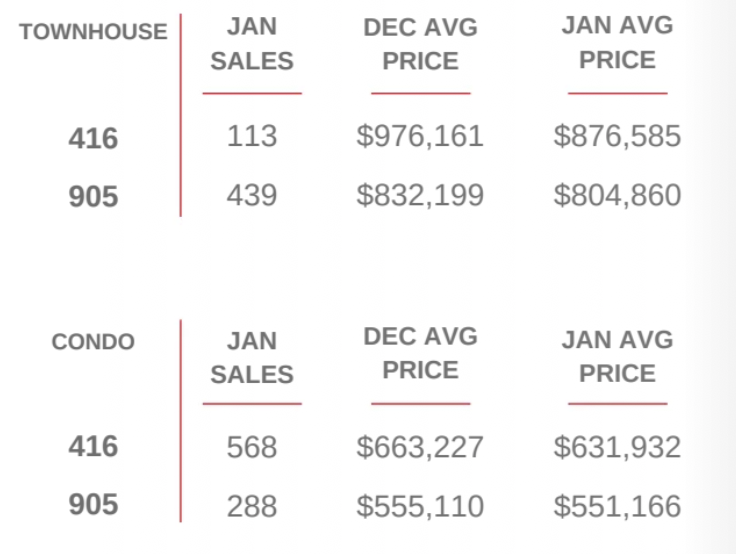Click JAN SALES header in condo table

pos(252,357)
